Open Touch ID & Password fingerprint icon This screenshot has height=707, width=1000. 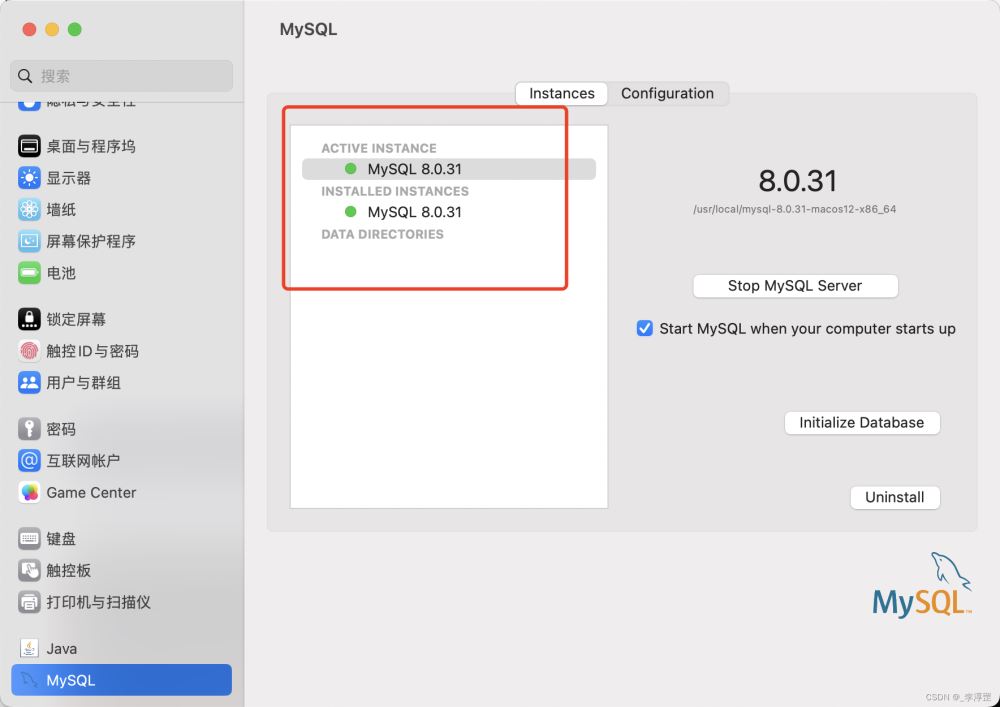29,351
